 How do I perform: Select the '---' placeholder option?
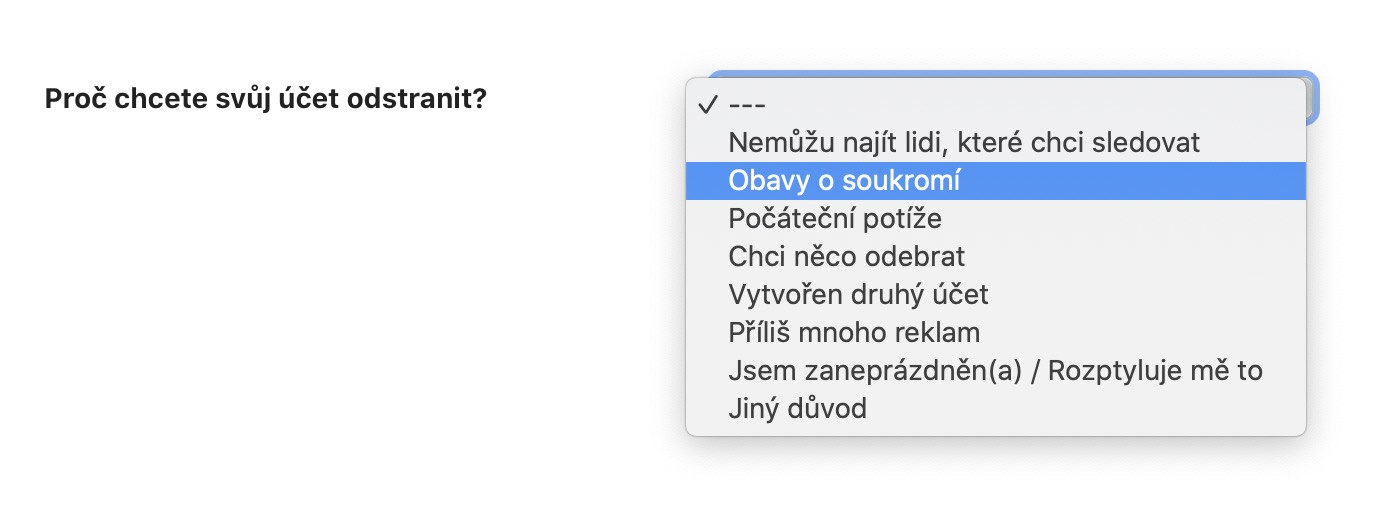(x=748, y=105)
